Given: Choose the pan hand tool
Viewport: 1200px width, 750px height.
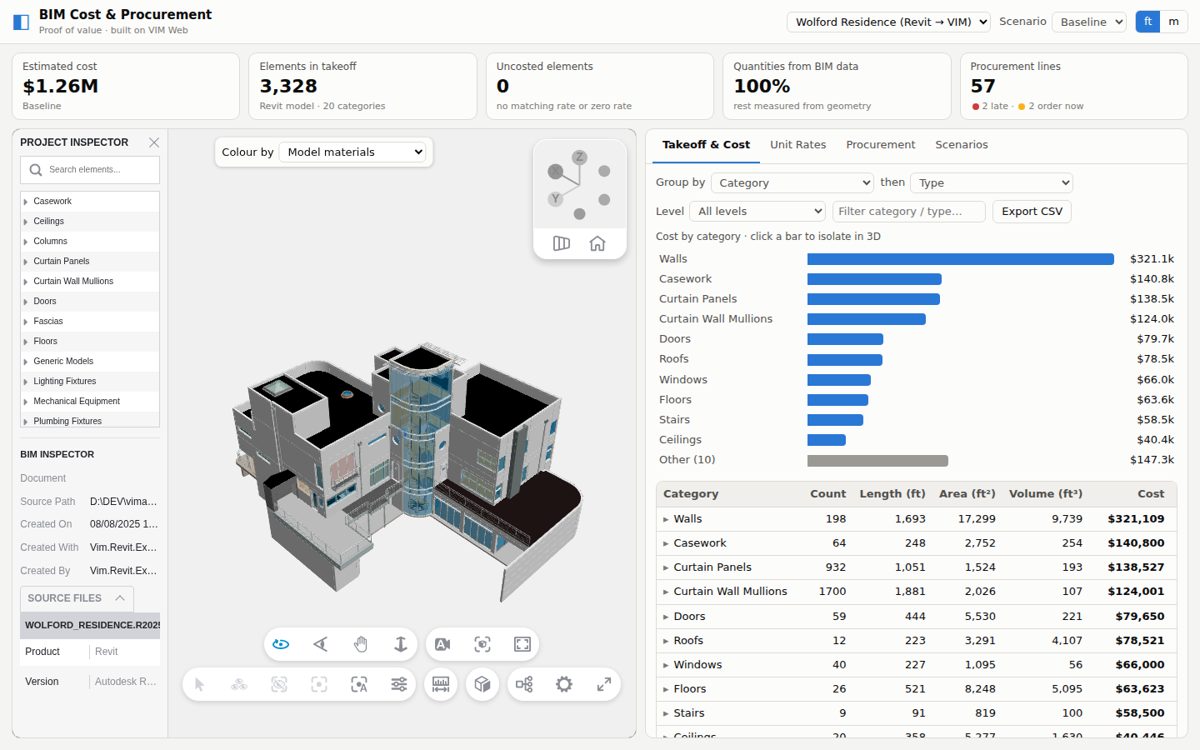Looking at the screenshot, I should [361, 644].
